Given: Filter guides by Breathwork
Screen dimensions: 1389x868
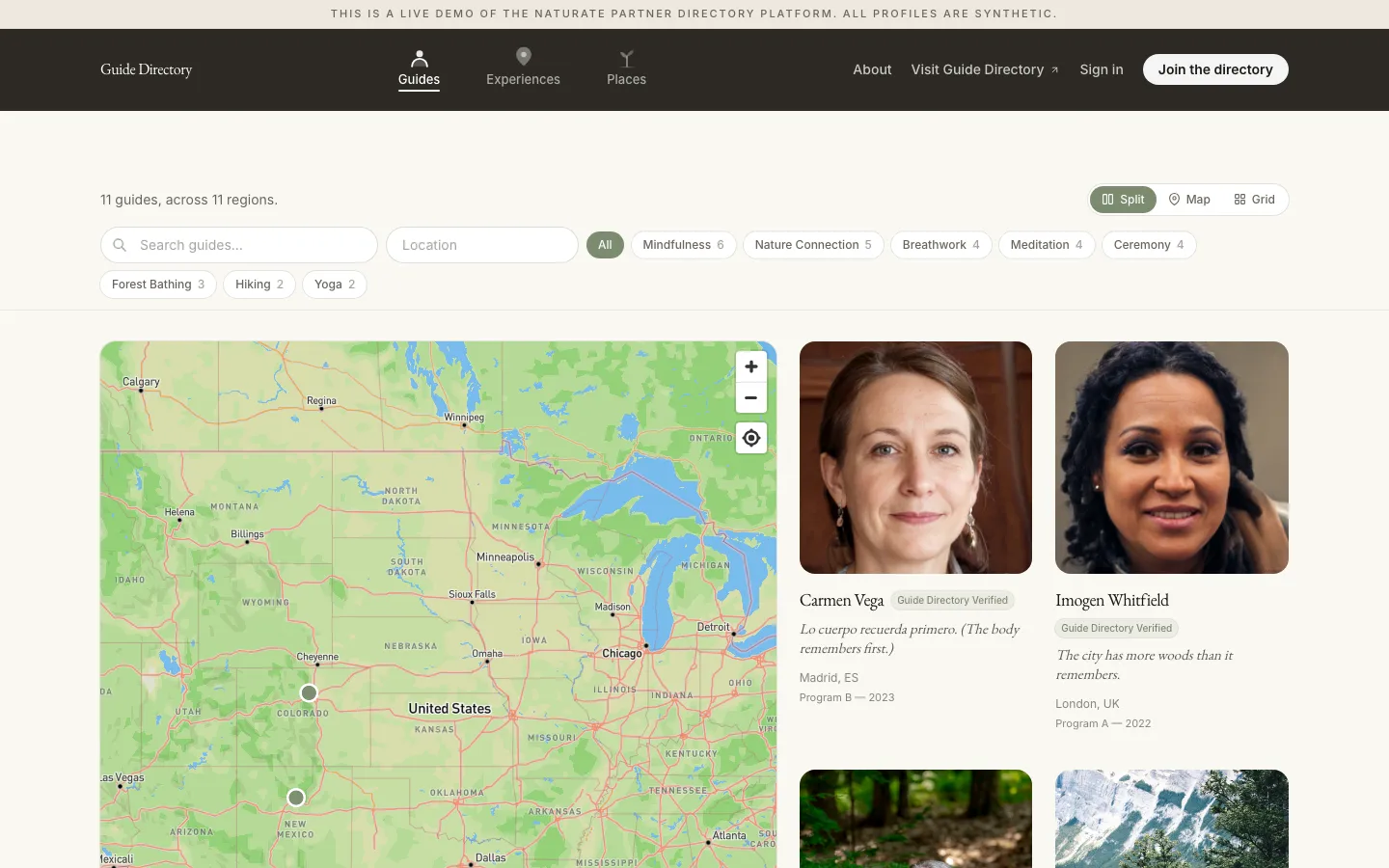Looking at the screenshot, I should pos(940,245).
